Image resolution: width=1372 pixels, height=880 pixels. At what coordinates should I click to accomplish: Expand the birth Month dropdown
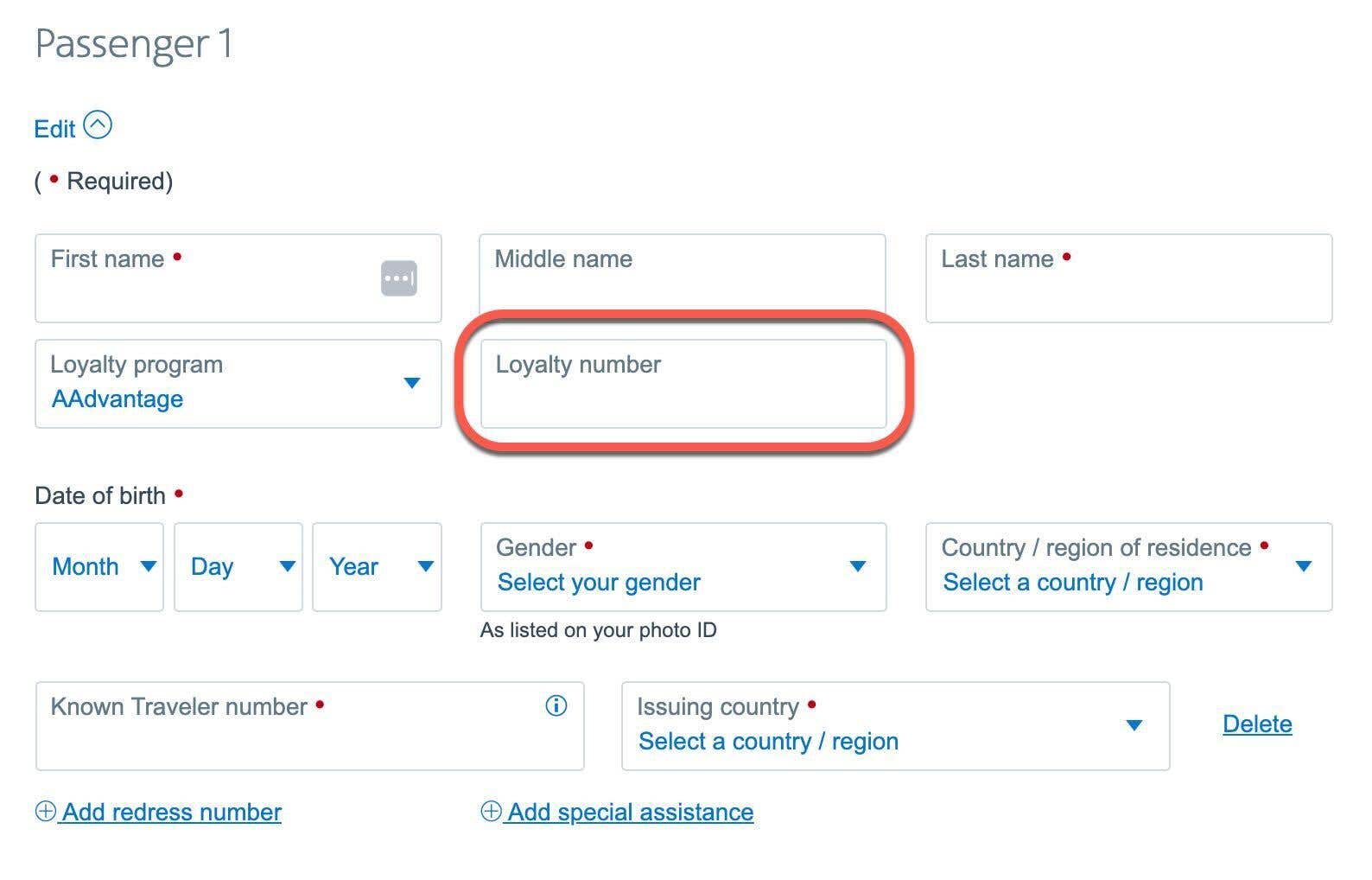(99, 566)
